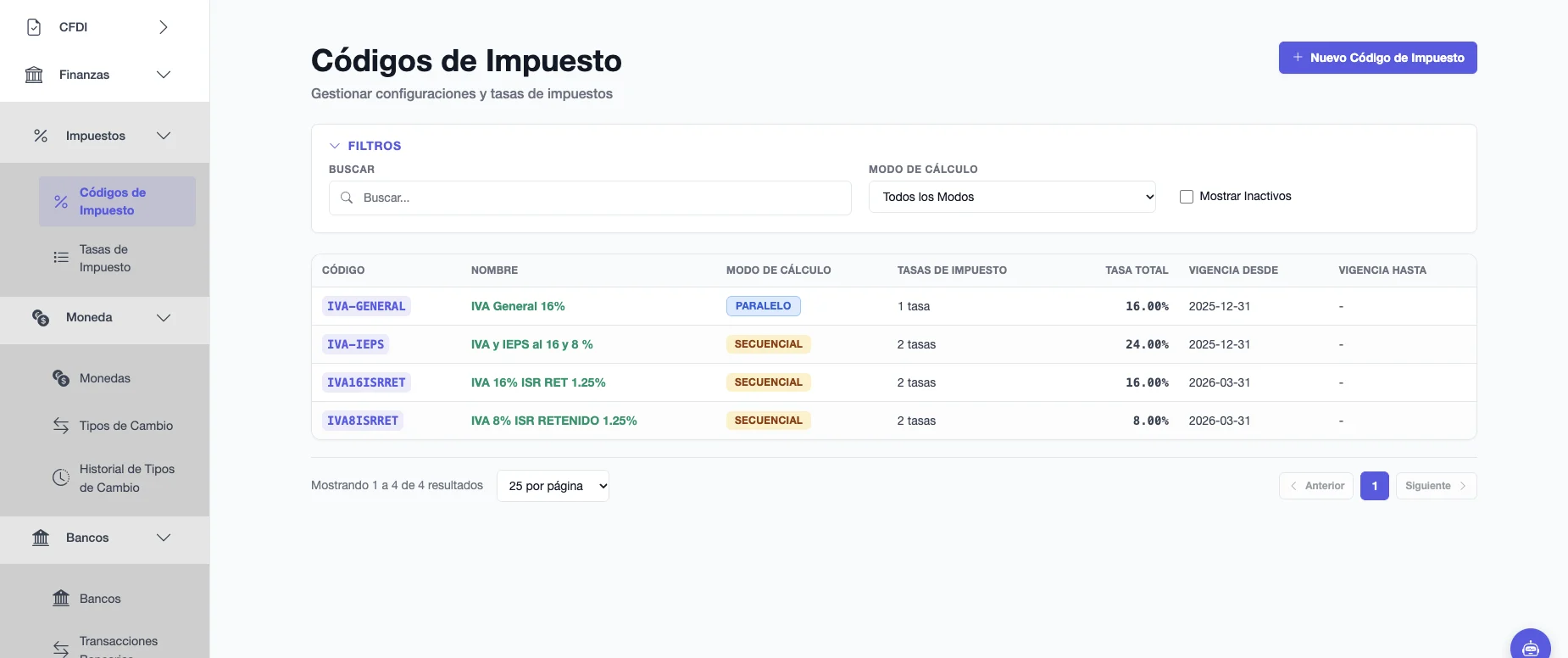
Task: Click the Buscar search input field
Action: 590,198
